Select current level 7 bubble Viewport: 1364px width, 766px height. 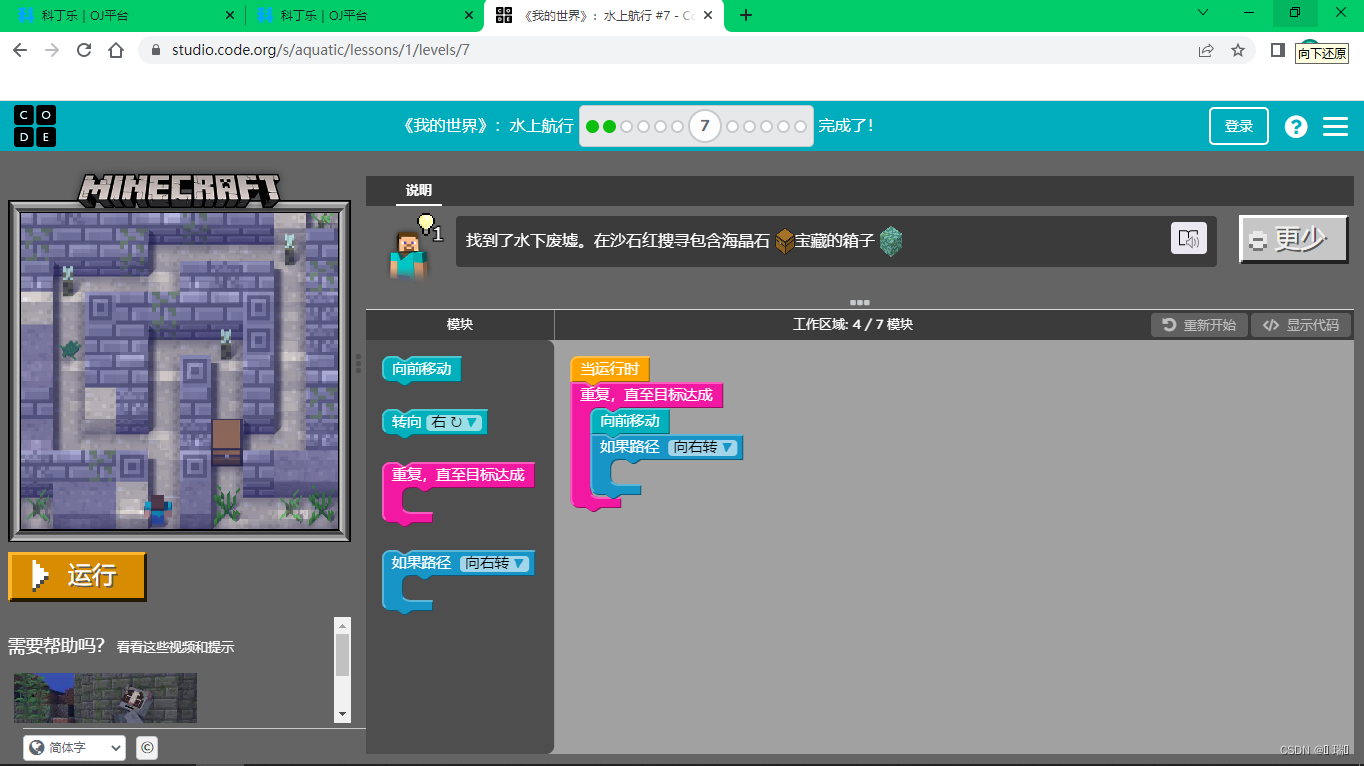point(705,126)
